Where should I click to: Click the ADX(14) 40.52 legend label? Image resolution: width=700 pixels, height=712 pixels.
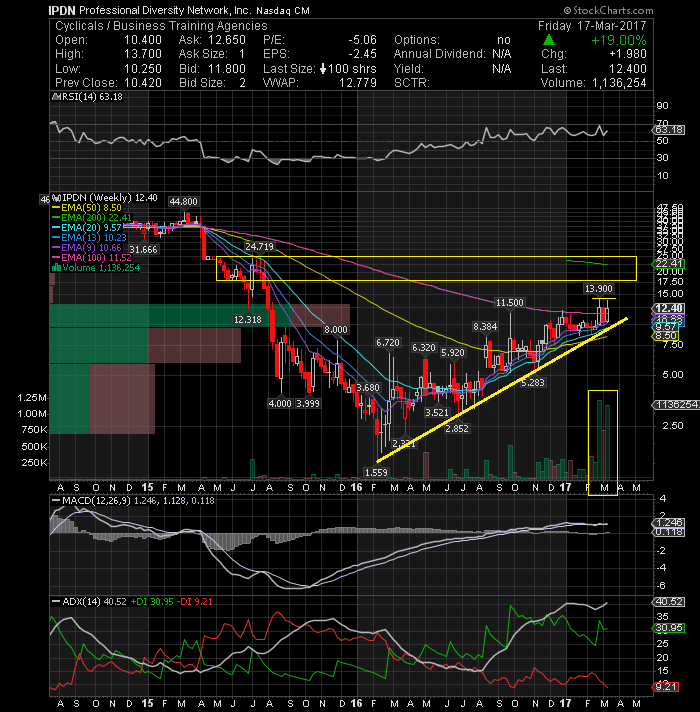[x=89, y=602]
